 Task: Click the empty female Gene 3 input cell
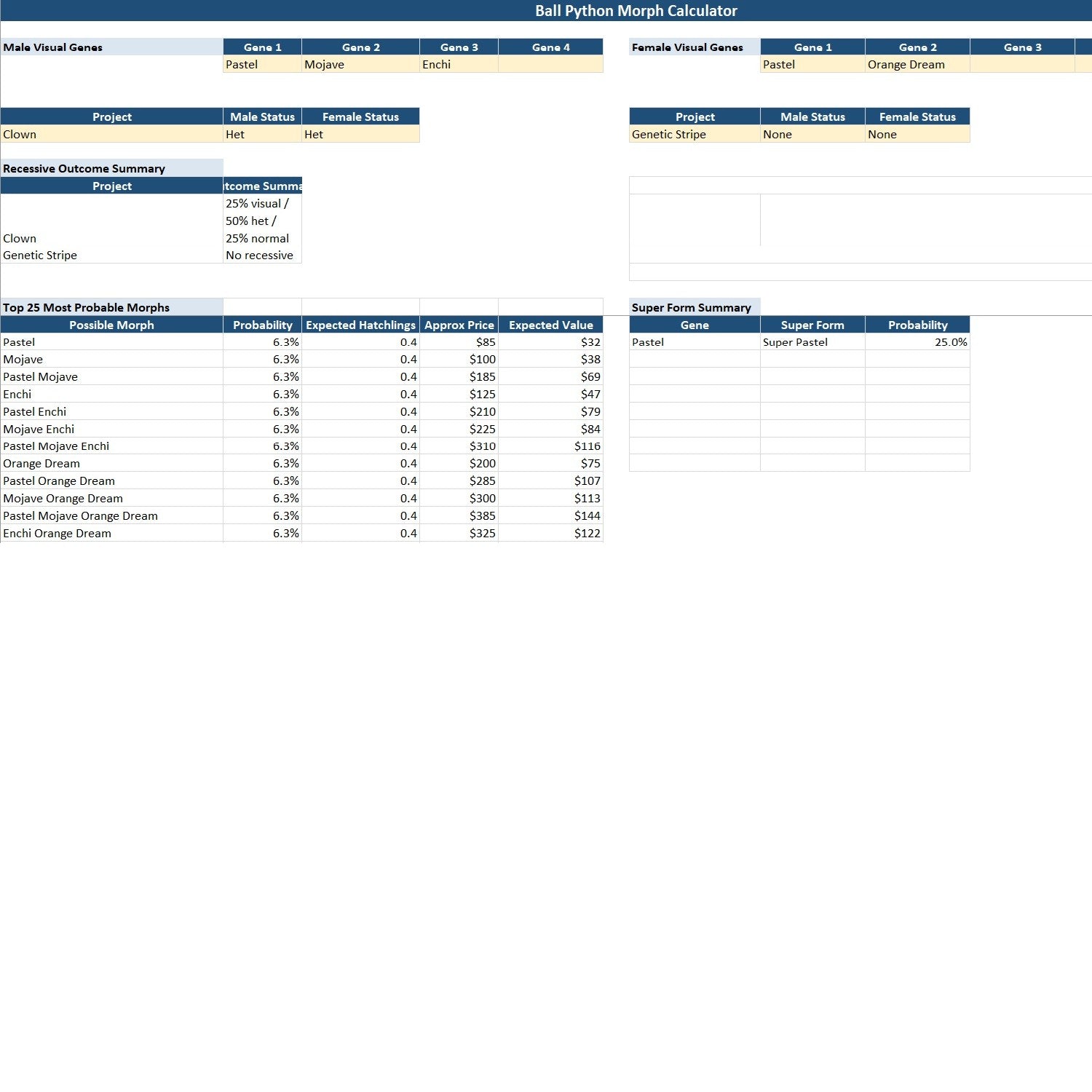coord(1022,64)
